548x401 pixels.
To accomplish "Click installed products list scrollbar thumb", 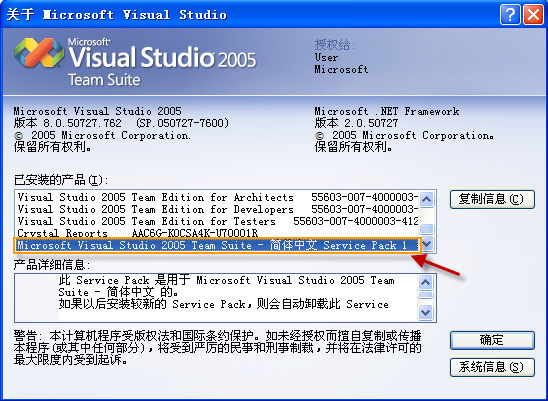I will [x=426, y=229].
